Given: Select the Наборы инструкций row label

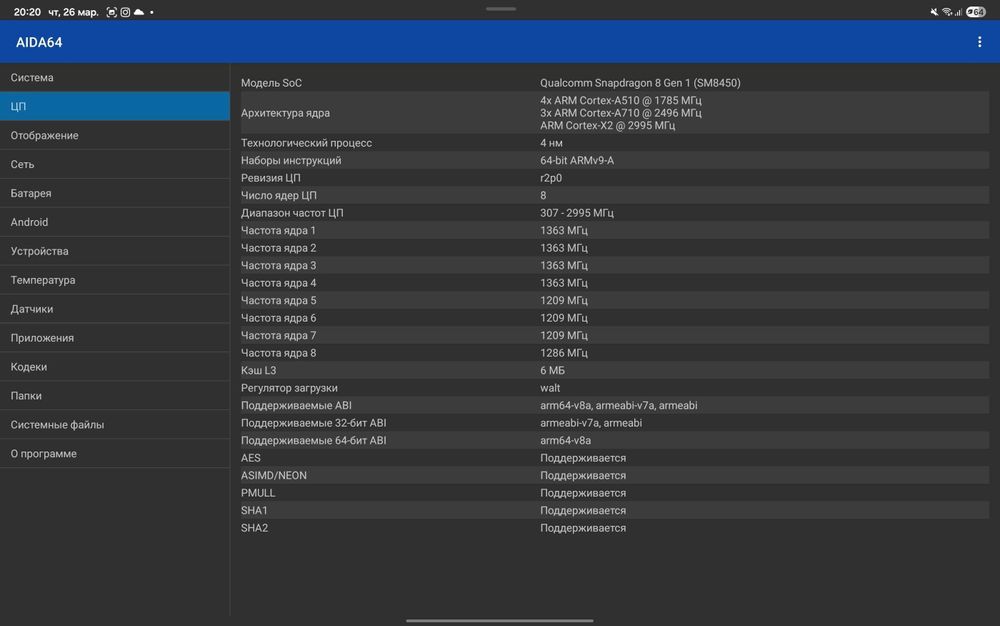Looking at the screenshot, I should click(x=291, y=161).
